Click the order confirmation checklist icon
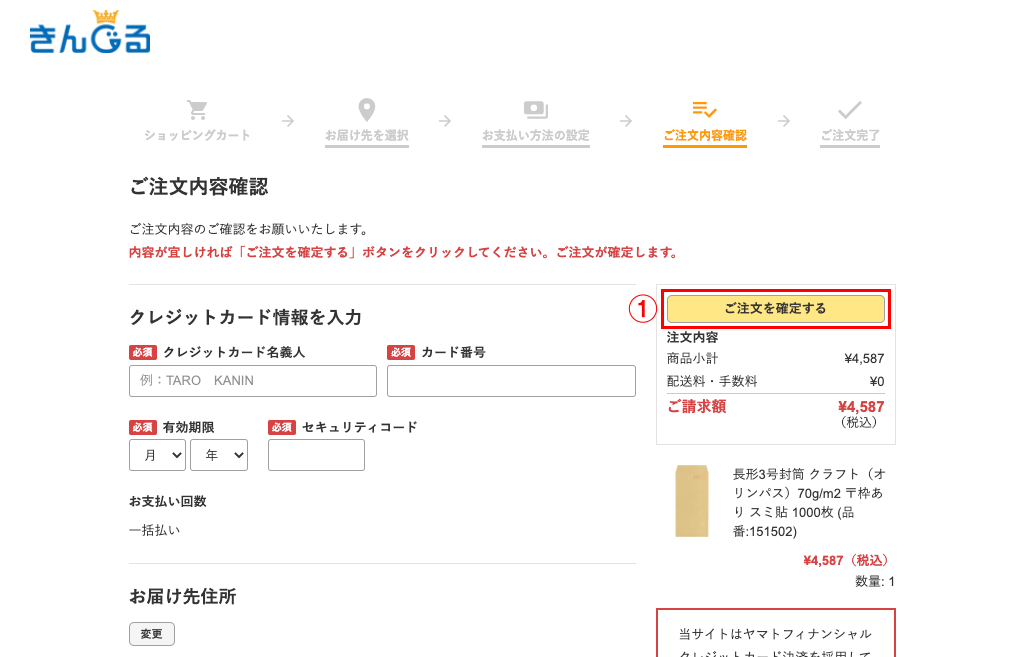Image resolution: width=1024 pixels, height=657 pixels. click(x=704, y=110)
